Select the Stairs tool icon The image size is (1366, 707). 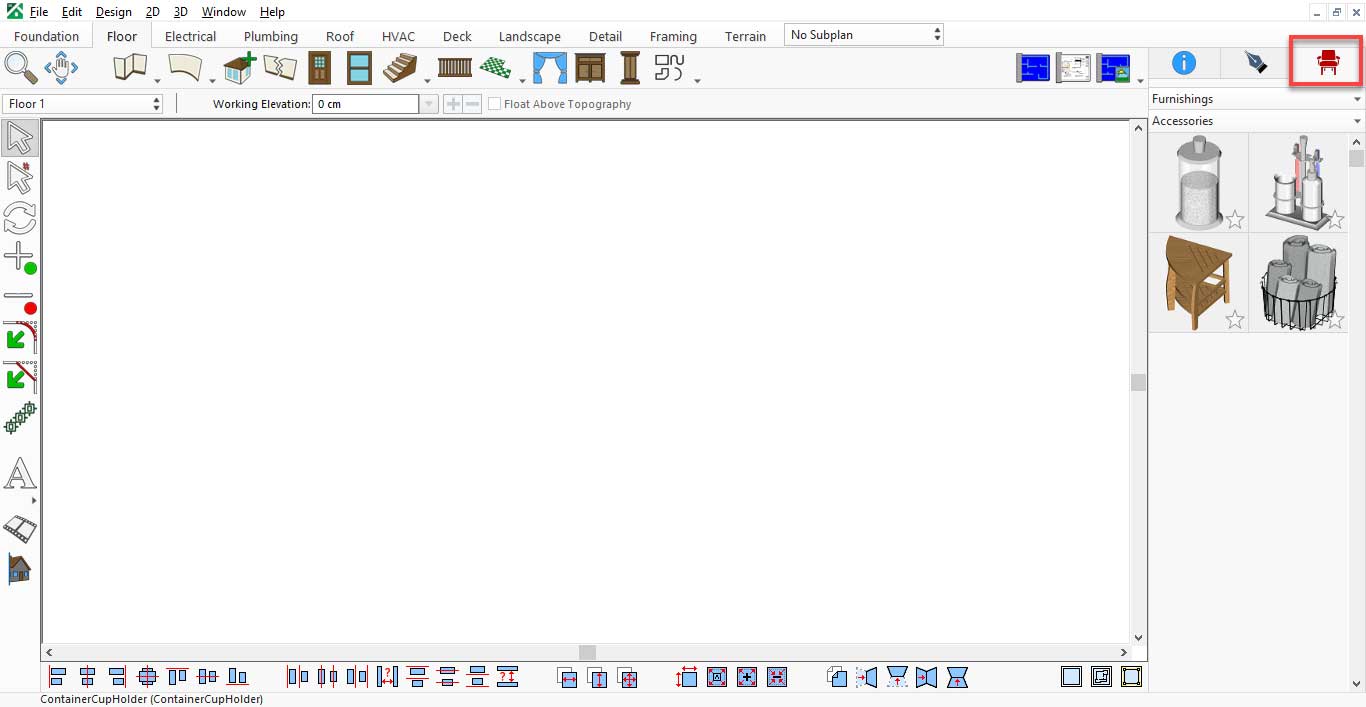400,68
